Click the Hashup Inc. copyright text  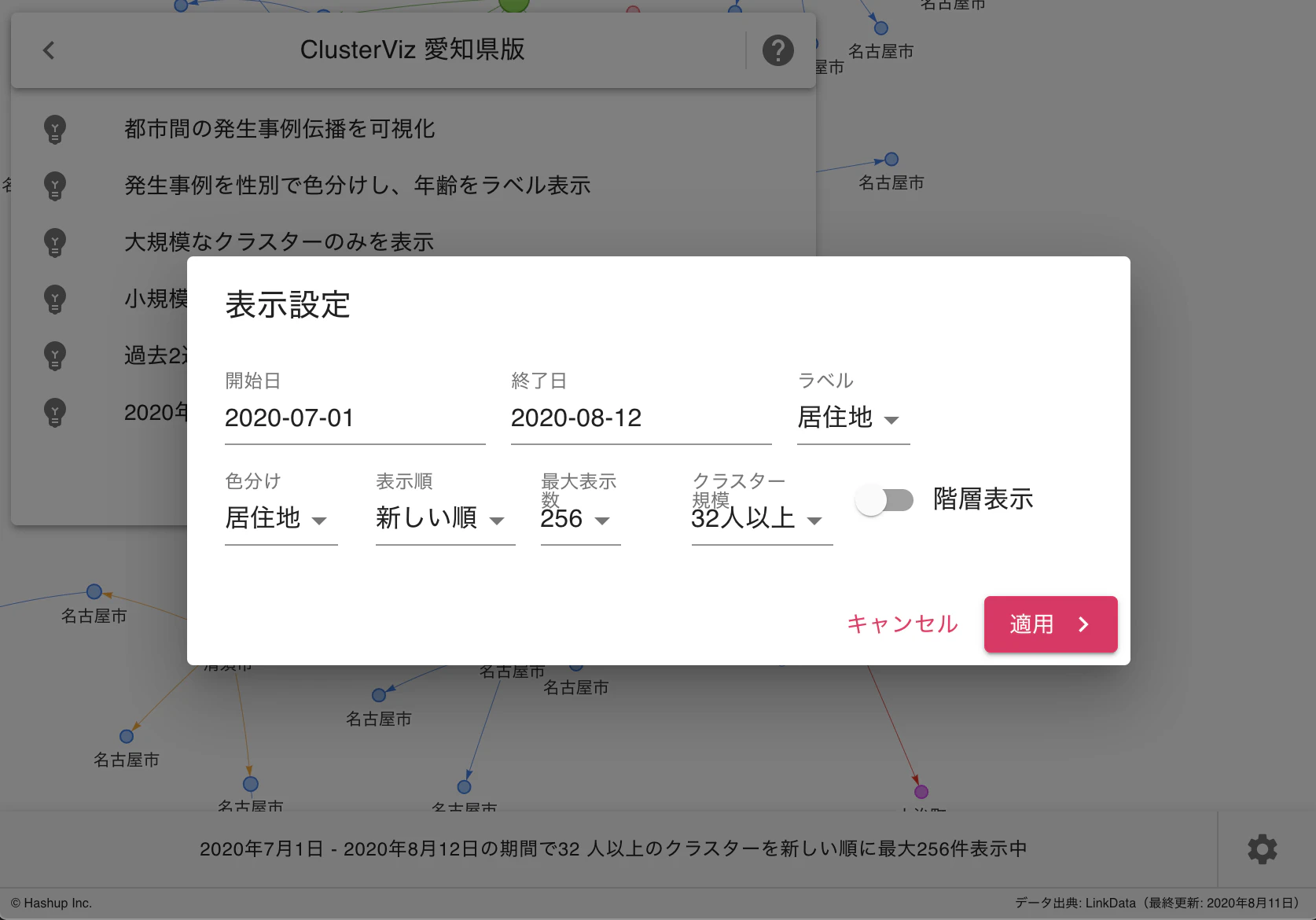pos(52,903)
